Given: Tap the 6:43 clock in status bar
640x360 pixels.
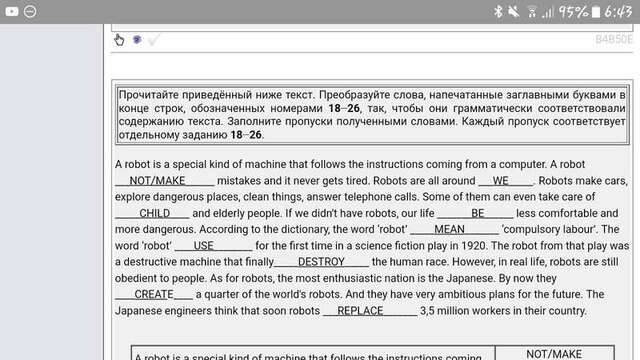Looking at the screenshot, I should pos(618,12).
